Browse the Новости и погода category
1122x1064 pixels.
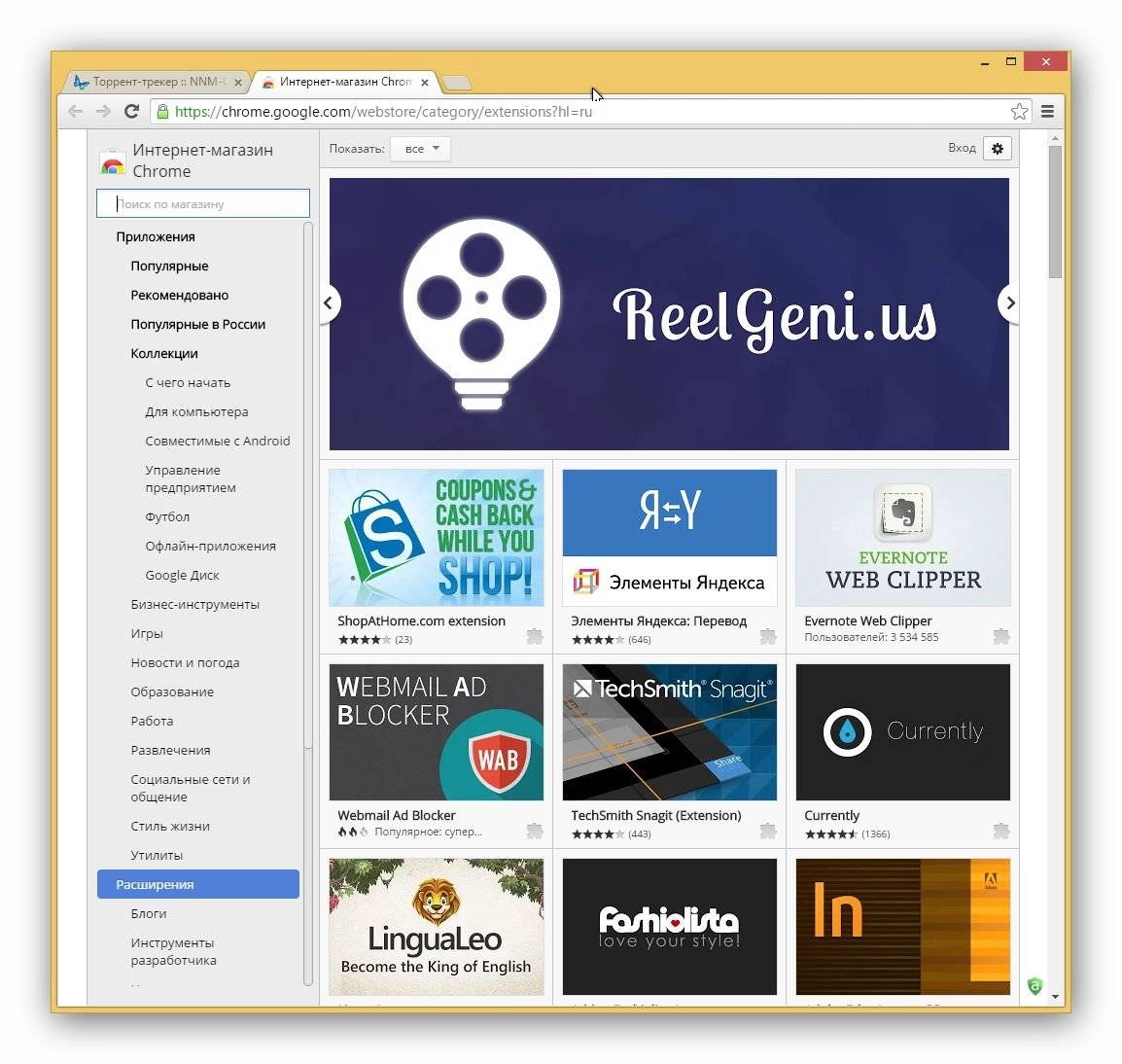coord(186,663)
